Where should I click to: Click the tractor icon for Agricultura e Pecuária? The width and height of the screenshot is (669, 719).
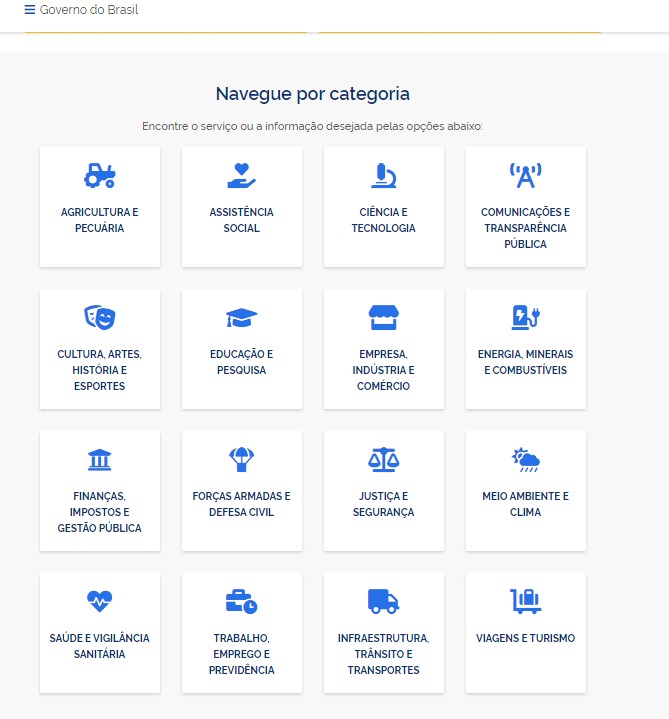click(100, 176)
